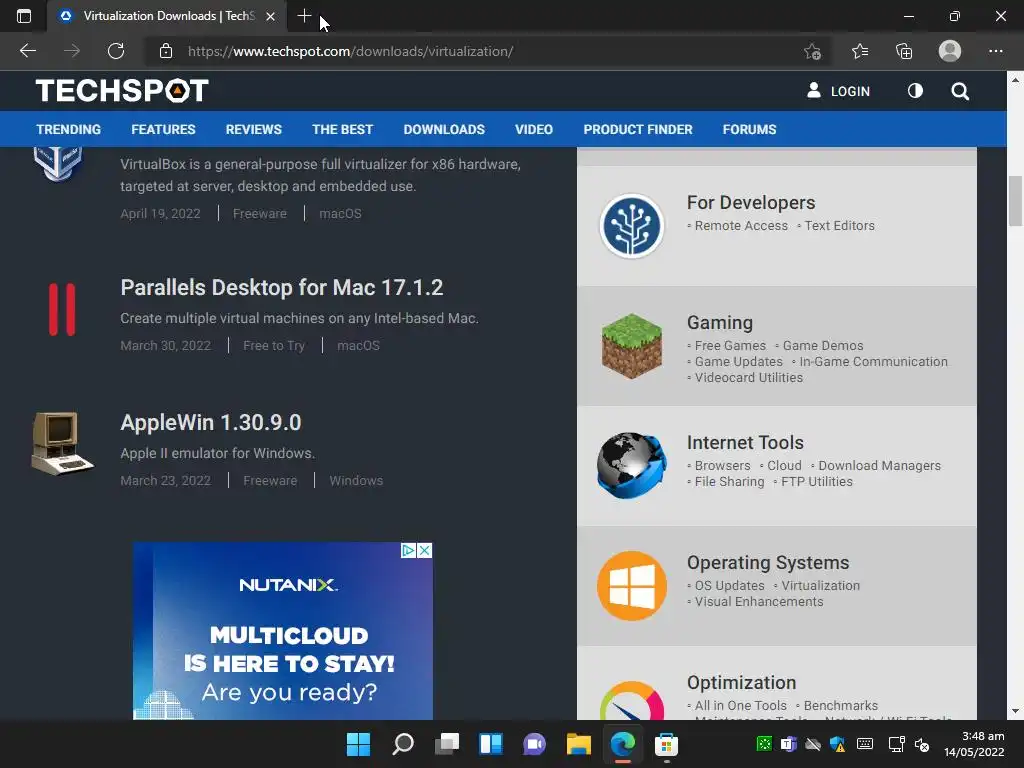Open File Sharing subcategory
The image size is (1024, 768).
point(729,481)
